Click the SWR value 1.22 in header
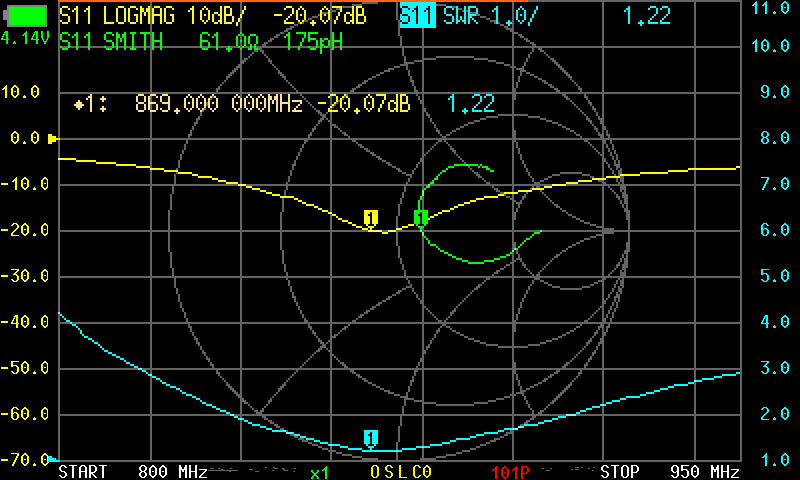The image size is (800, 480). (646, 16)
